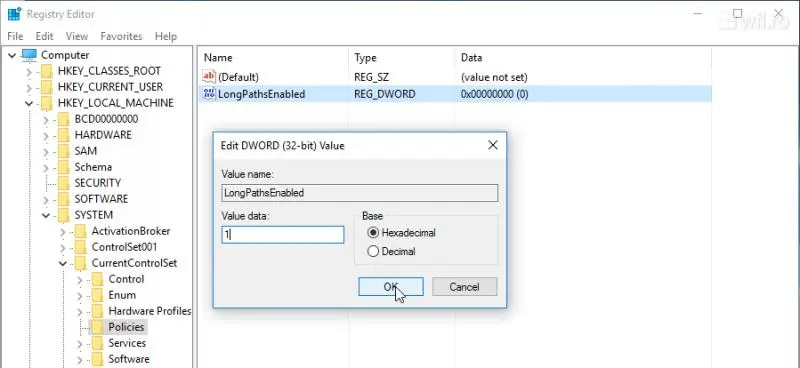Click the Computer icon in tree
Screen dimensions: 800x368
point(30,55)
